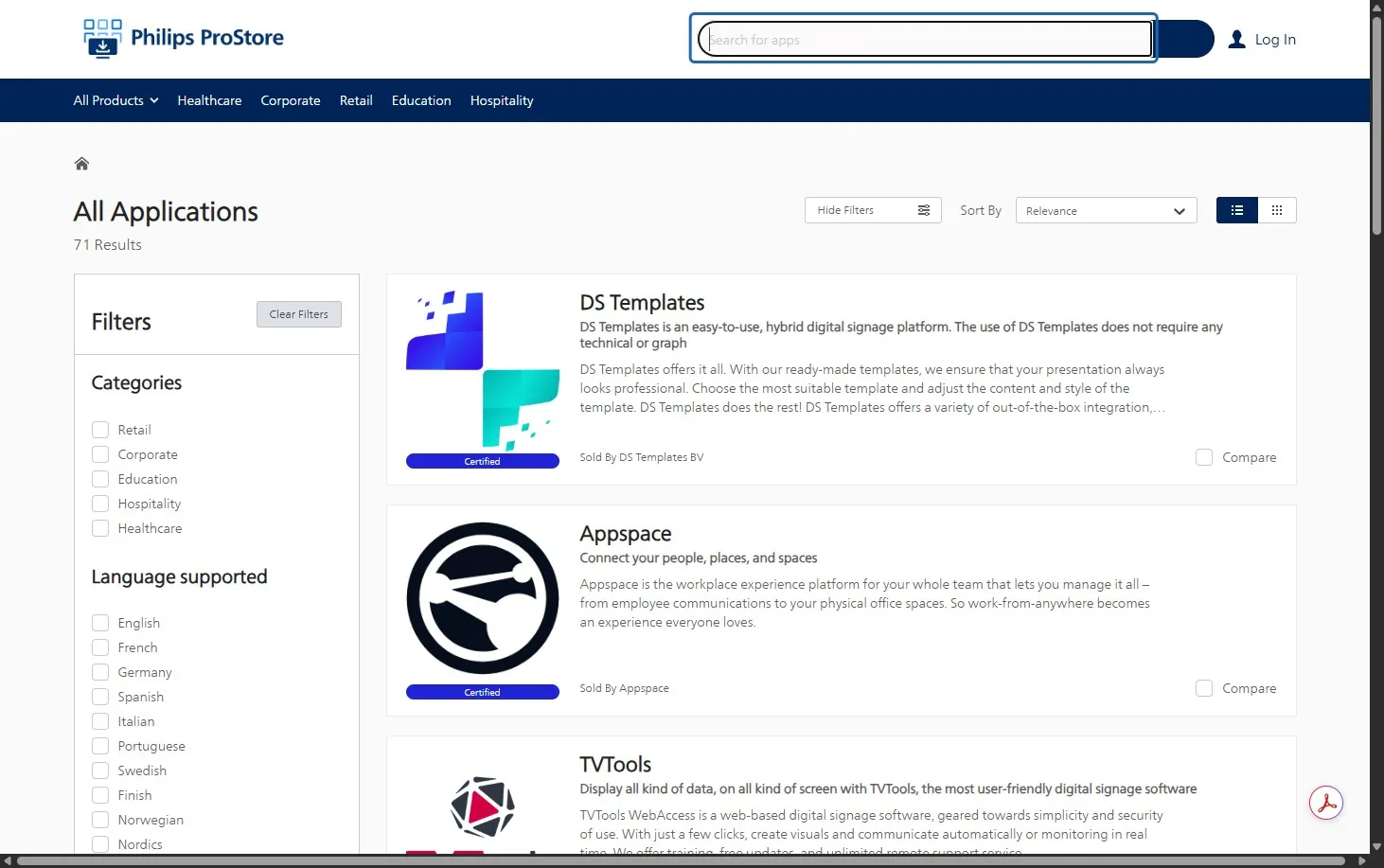Image resolution: width=1384 pixels, height=868 pixels.
Task: Open the PDF Acrobat floating icon
Action: click(x=1326, y=804)
